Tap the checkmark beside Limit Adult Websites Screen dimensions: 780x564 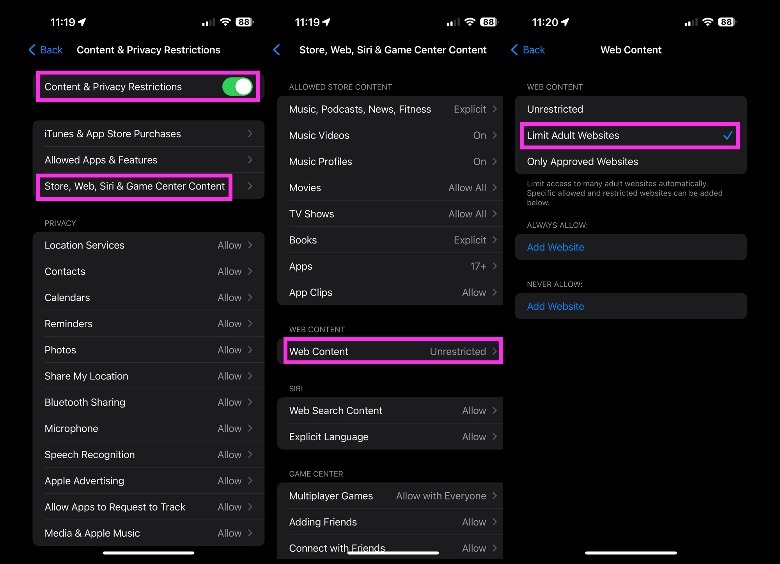point(728,135)
